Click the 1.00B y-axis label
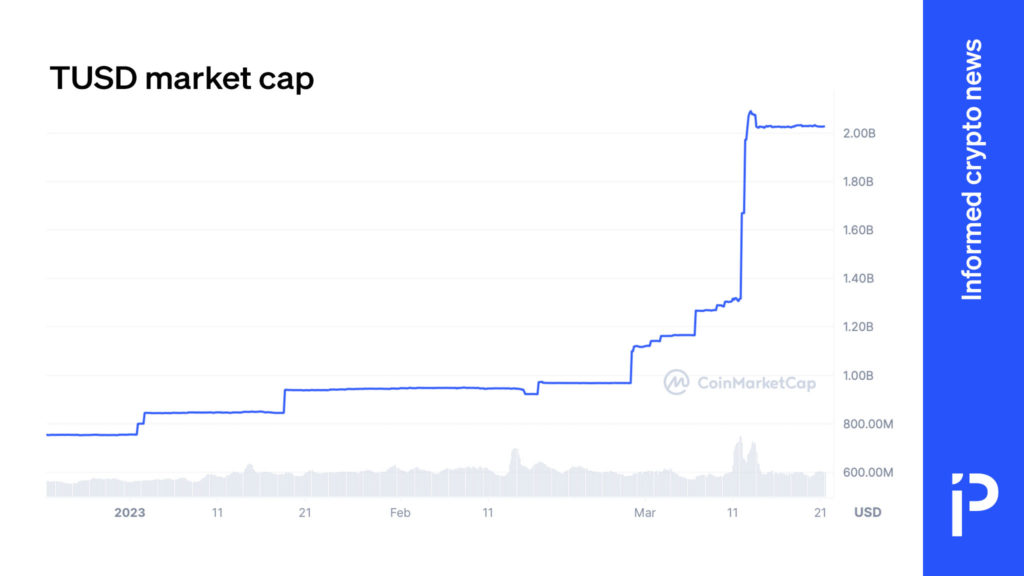This screenshot has height=576, width=1024. pos(858,376)
